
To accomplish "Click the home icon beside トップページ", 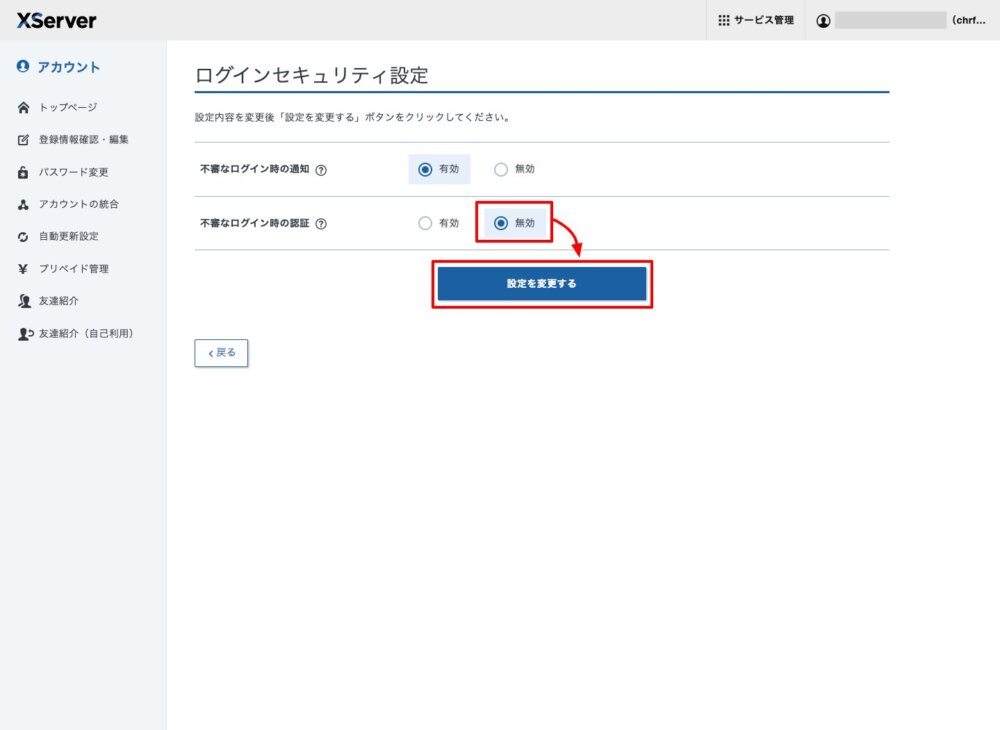I will [x=23, y=107].
